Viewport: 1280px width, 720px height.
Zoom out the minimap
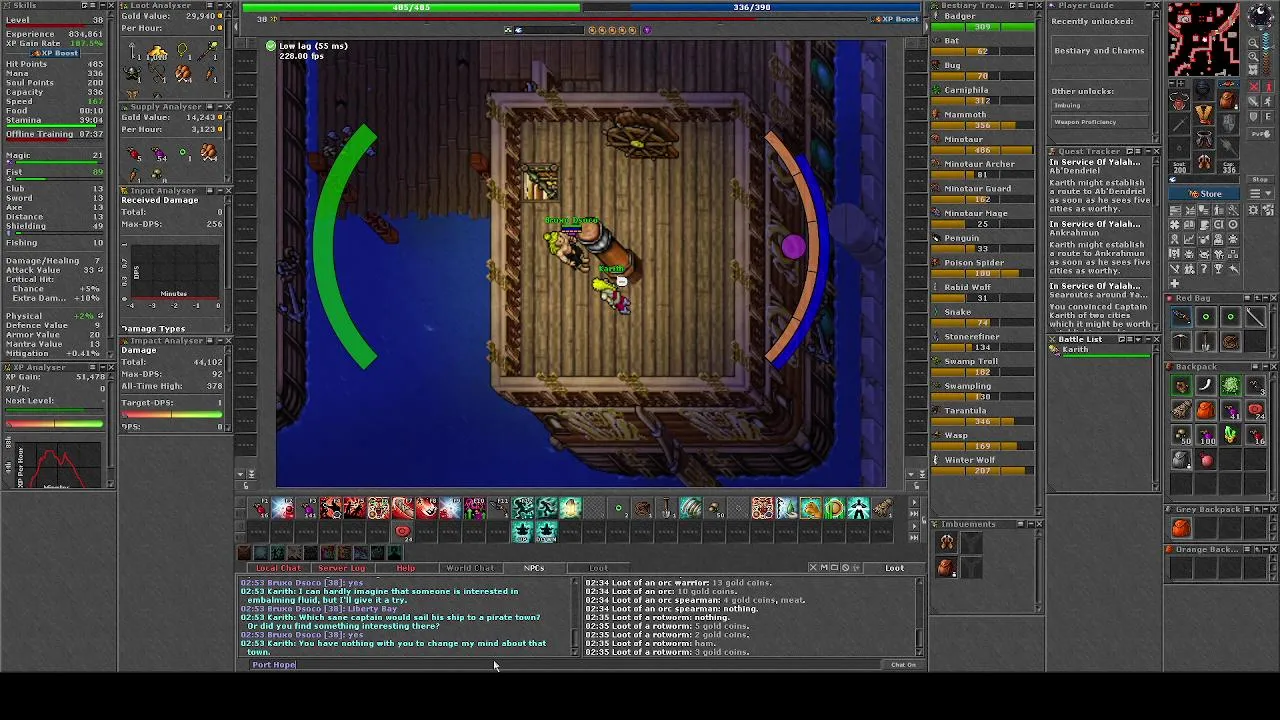1254,42
